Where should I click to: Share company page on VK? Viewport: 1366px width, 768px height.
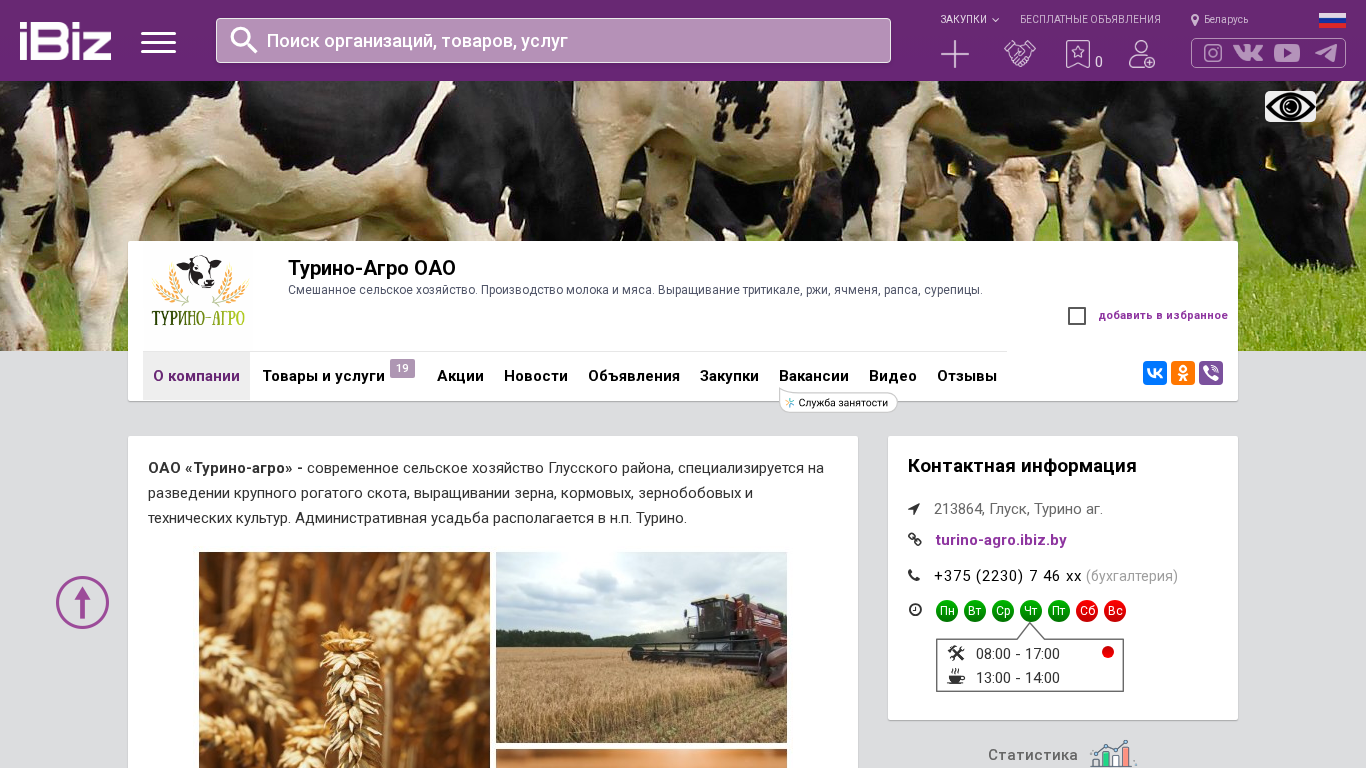click(1155, 373)
